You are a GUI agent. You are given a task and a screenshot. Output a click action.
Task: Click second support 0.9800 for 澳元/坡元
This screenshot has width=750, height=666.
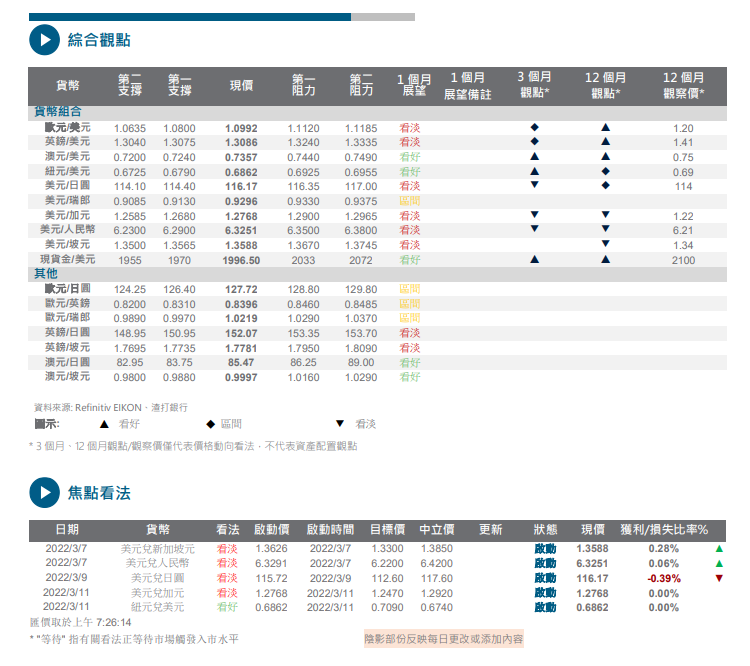130,377
